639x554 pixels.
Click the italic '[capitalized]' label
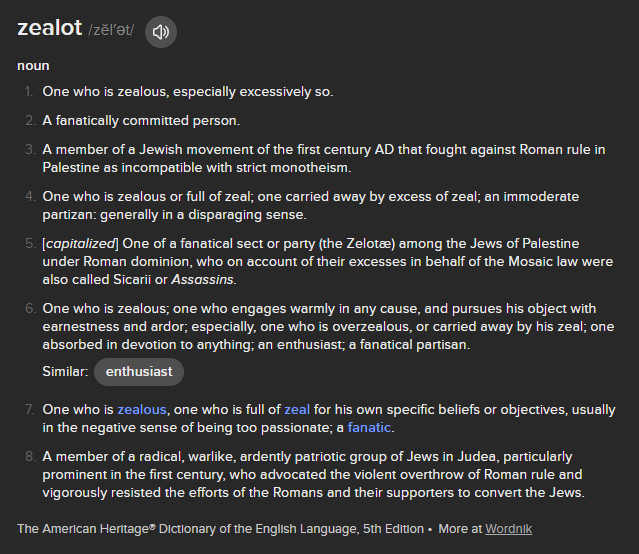(x=81, y=244)
